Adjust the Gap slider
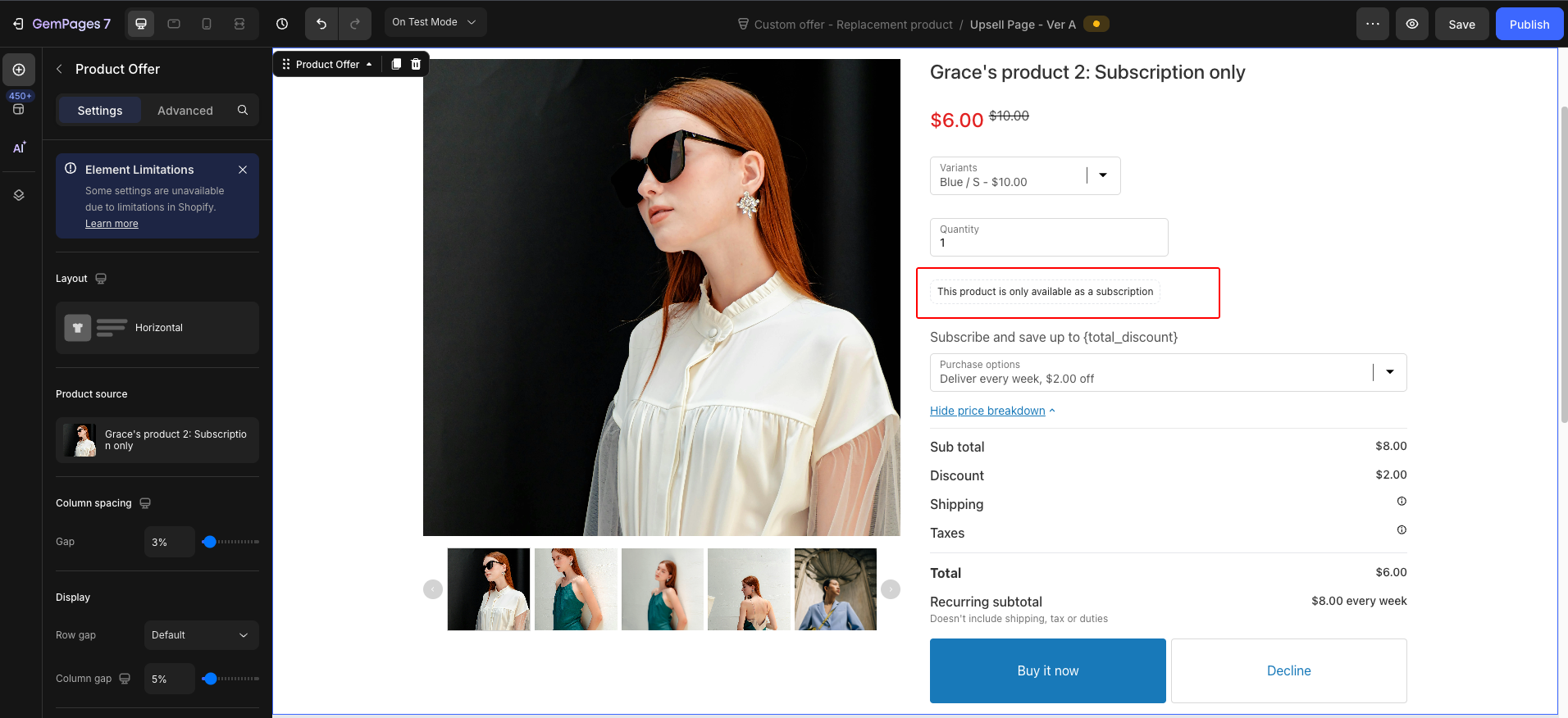Screen dimensions: 1568x718 (210, 542)
